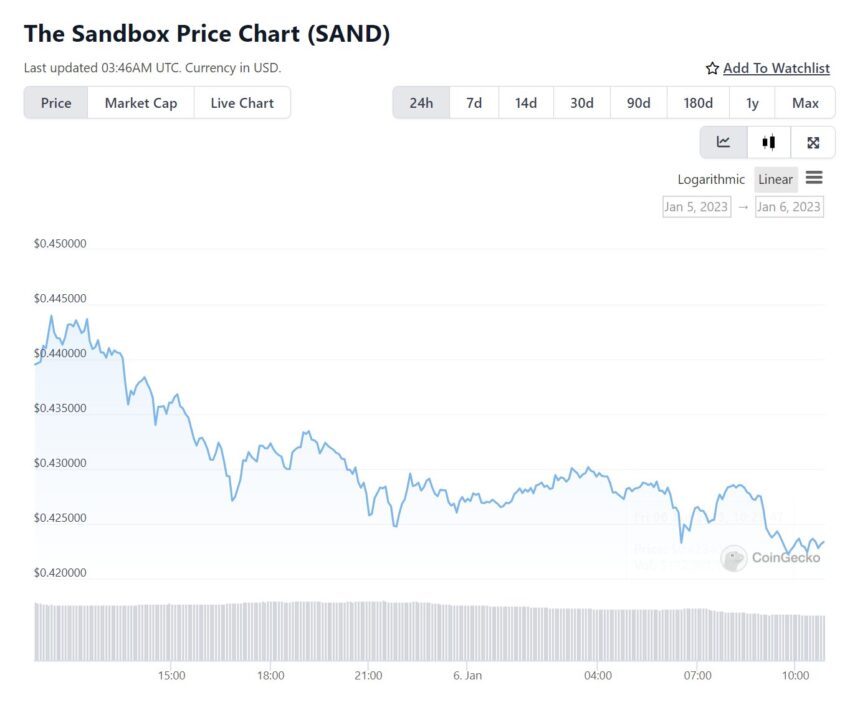Select the Price tab
Screen dimensions: 850x705
click(56, 102)
